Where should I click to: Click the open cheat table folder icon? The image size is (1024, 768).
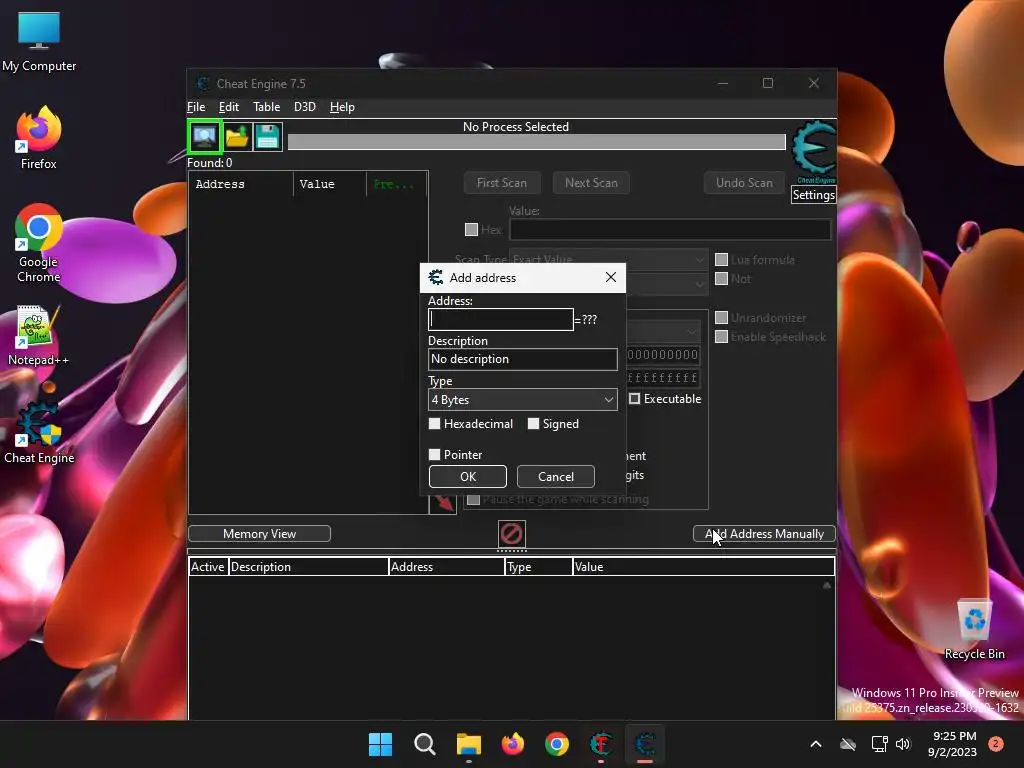(x=236, y=136)
